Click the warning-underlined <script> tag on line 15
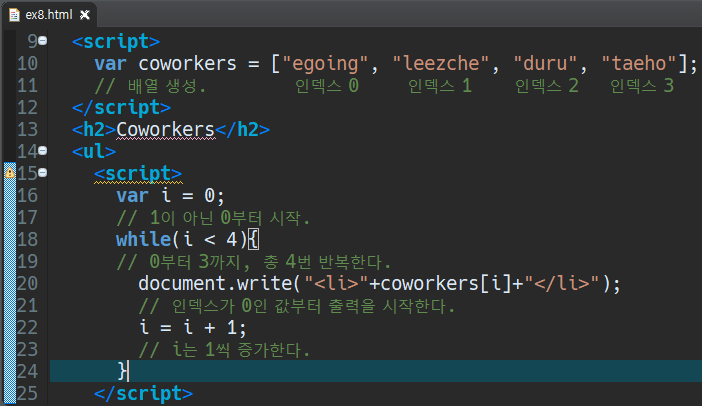Screen dimensions: 702x406 click(138, 174)
